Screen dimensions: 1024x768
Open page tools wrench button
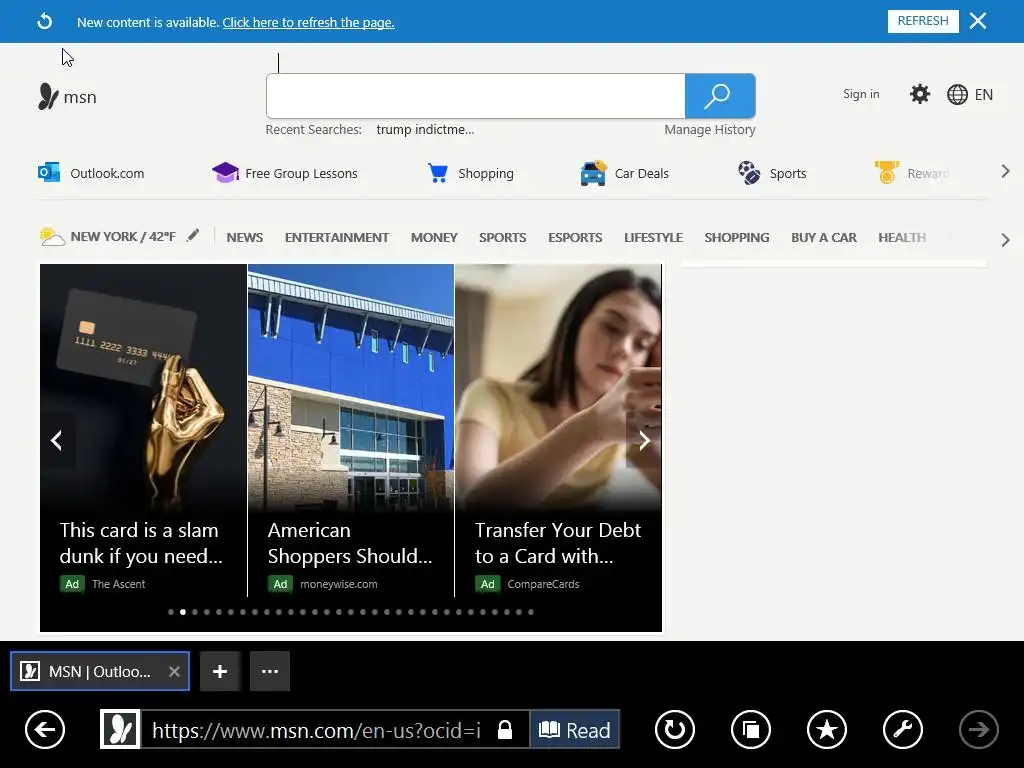903,729
